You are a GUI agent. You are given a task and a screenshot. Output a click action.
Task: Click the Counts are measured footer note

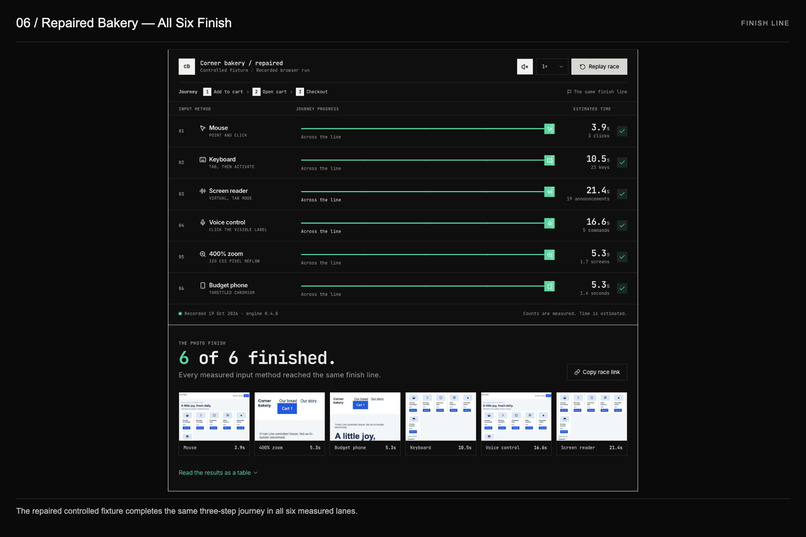point(575,313)
